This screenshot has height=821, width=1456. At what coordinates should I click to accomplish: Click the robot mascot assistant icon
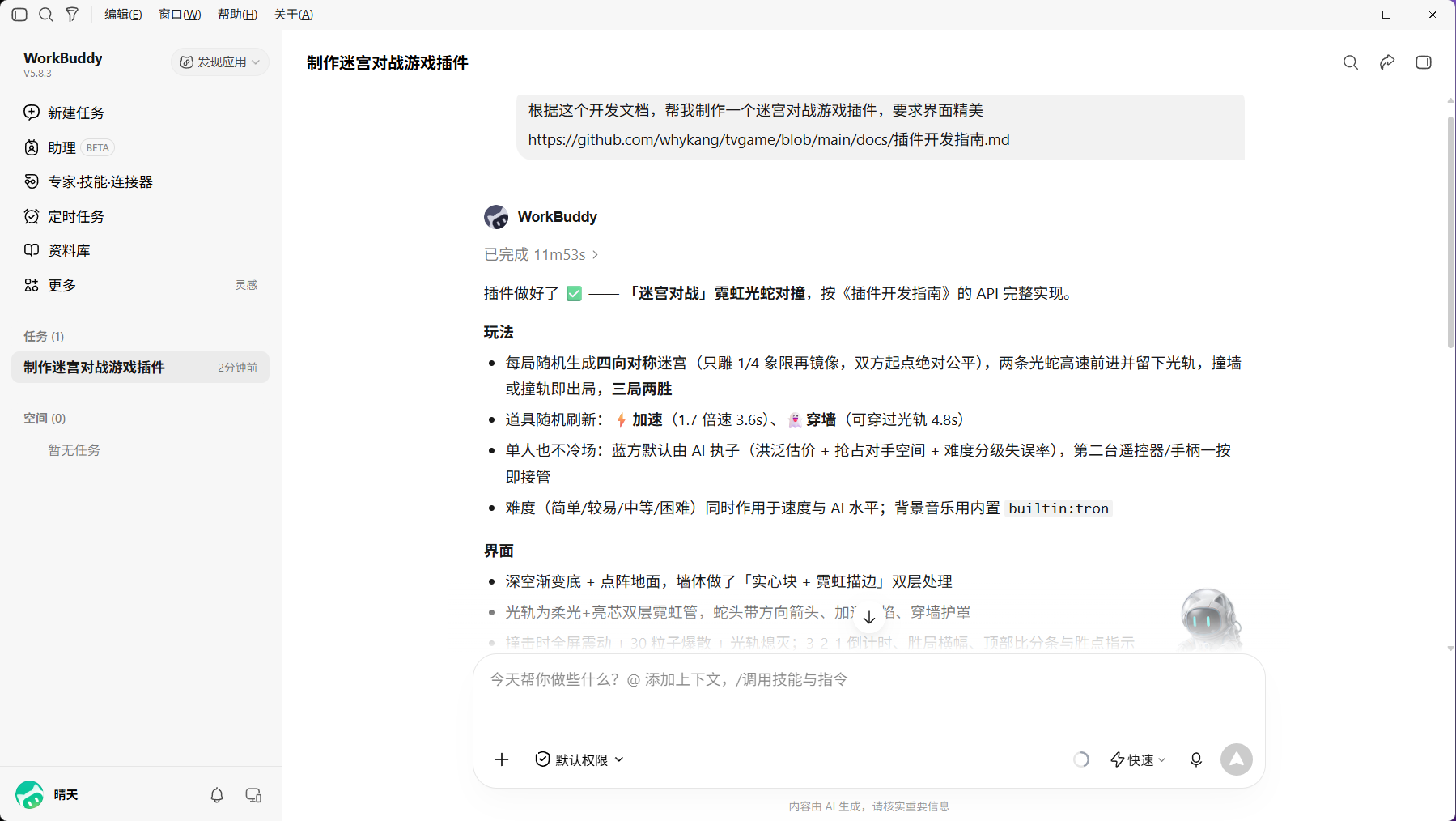[x=1210, y=619]
